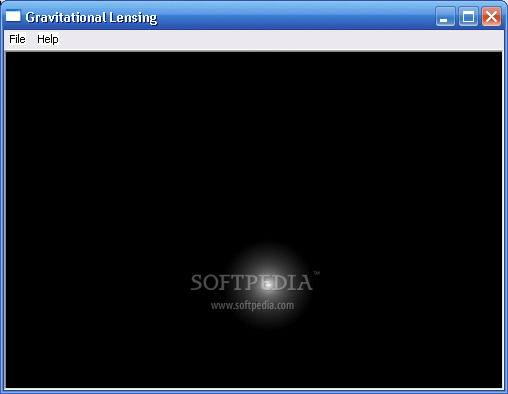Open the Help menu
Image resolution: width=508 pixels, height=394 pixels.
click(x=48, y=39)
